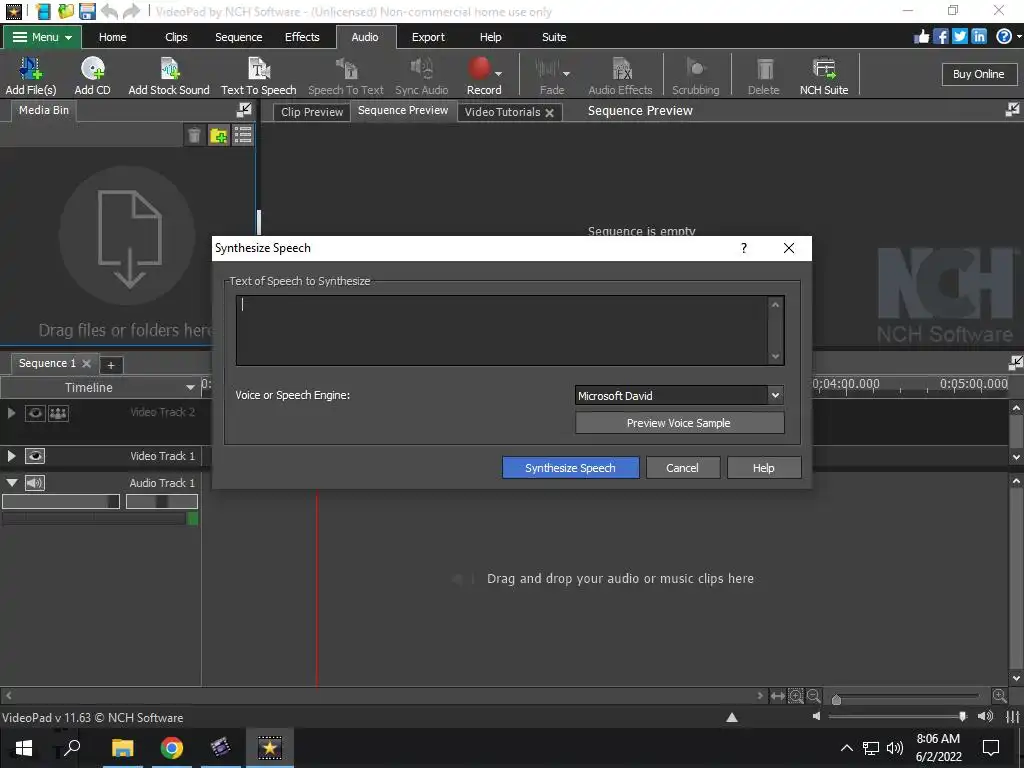Viewport: 1024px width, 768px height.
Task: Click Cancel in the dialog
Action: pos(682,468)
